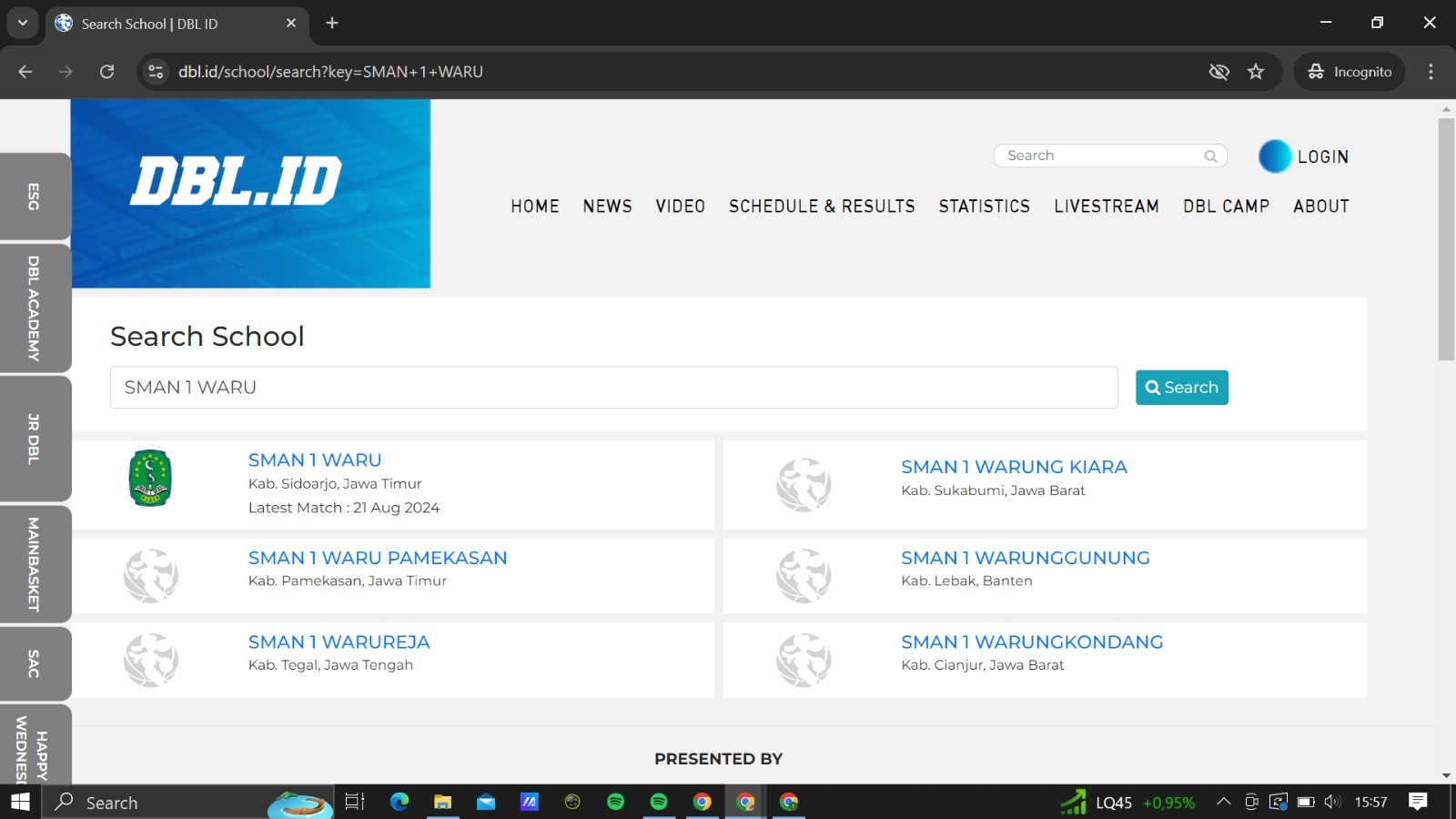
Task: Click placeholder globe icon for SMAN 1 WARU PAMEKASAN
Action: pyautogui.click(x=151, y=575)
